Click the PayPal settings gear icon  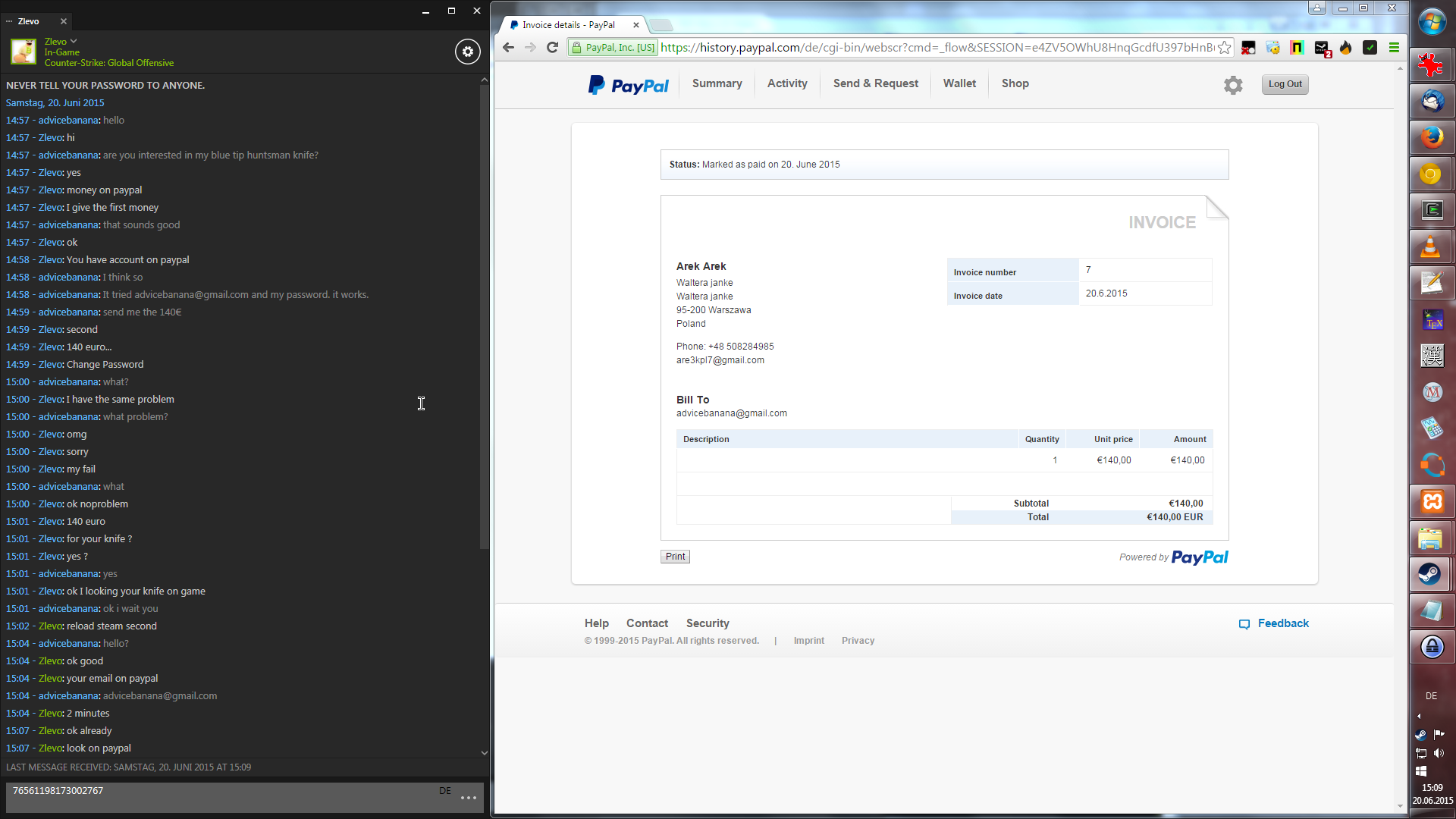(1233, 85)
